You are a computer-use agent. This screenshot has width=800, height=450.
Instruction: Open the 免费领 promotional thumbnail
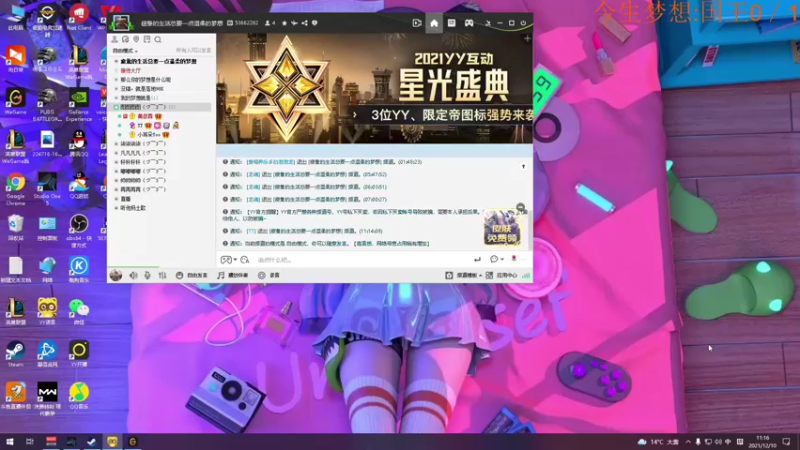click(502, 228)
